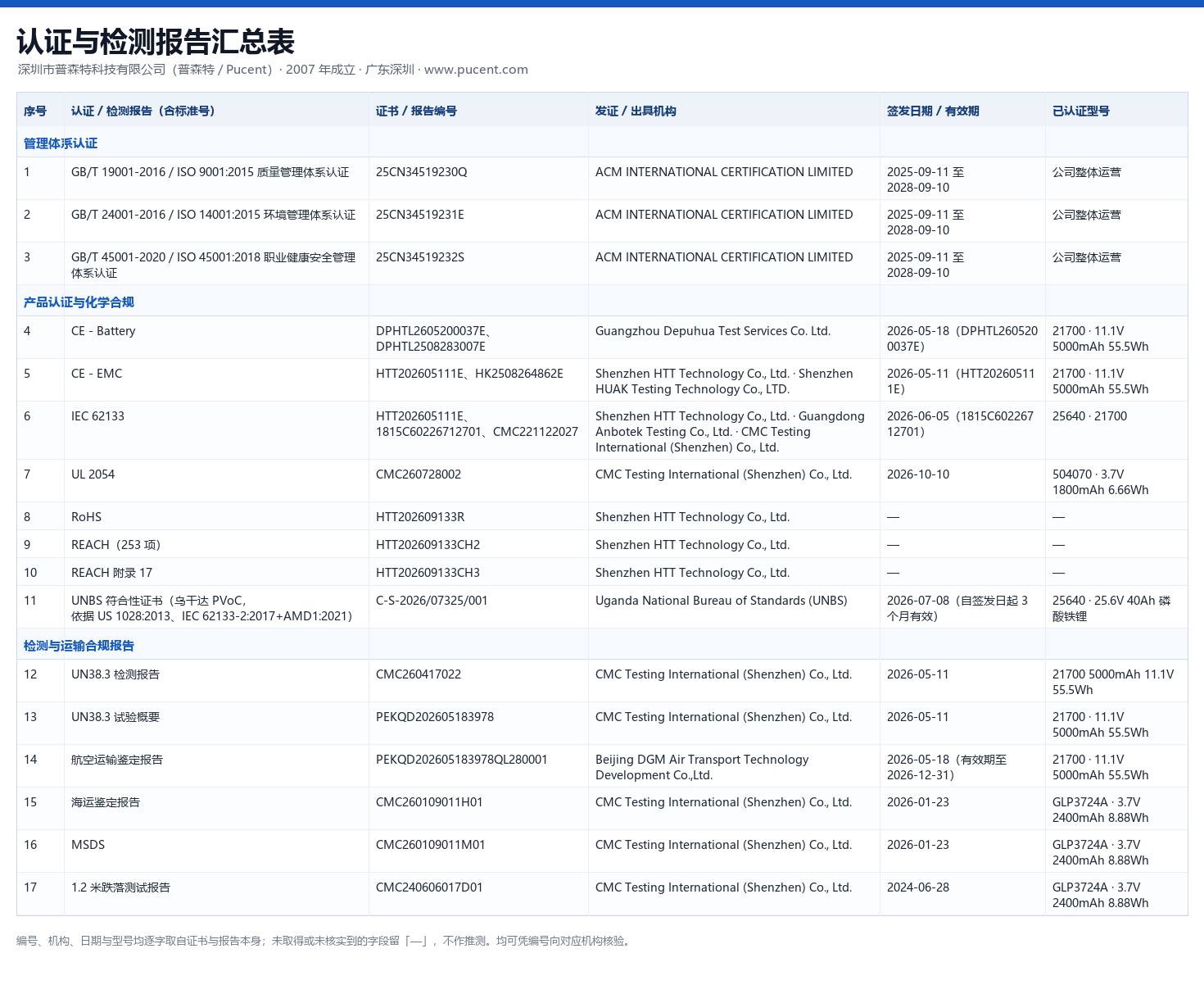Select model 504070 · 3.7V 1800mAh 6.66Wh

click(1100, 482)
